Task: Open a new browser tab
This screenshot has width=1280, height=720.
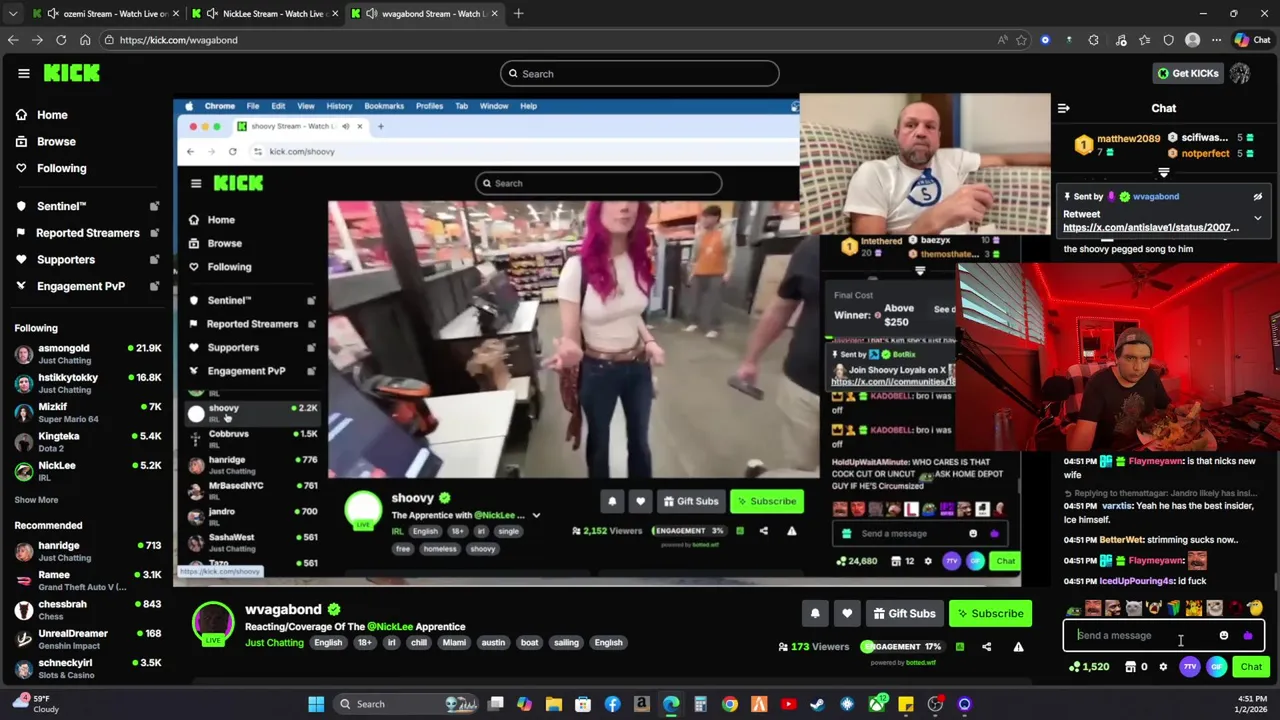Action: pos(518,14)
